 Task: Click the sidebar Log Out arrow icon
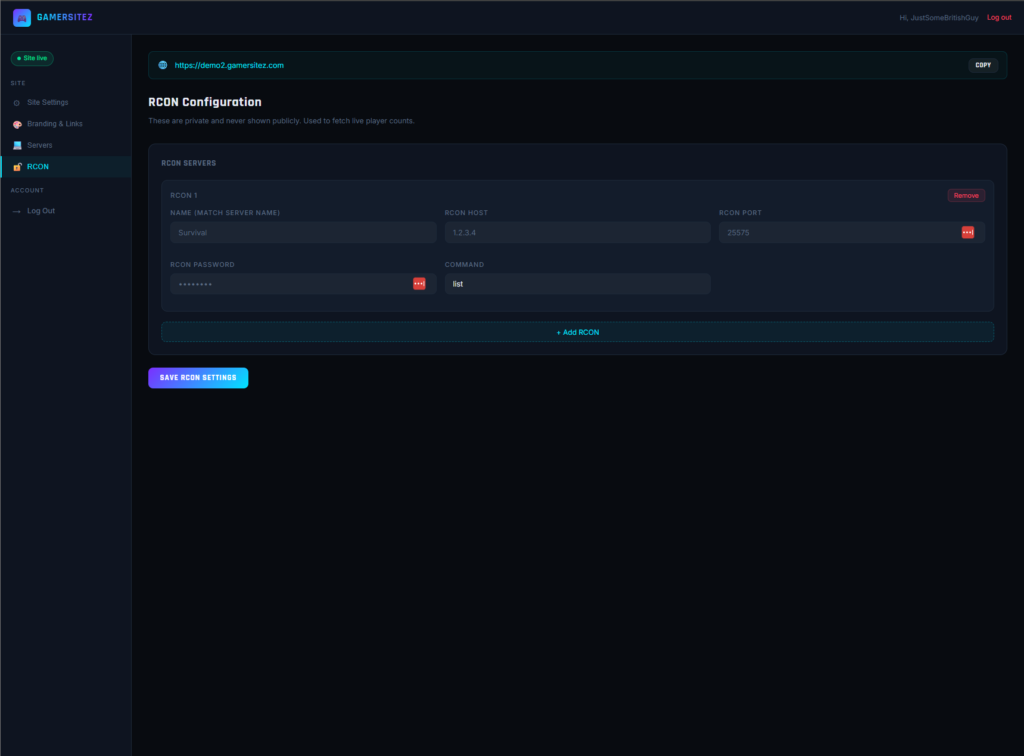(17, 211)
